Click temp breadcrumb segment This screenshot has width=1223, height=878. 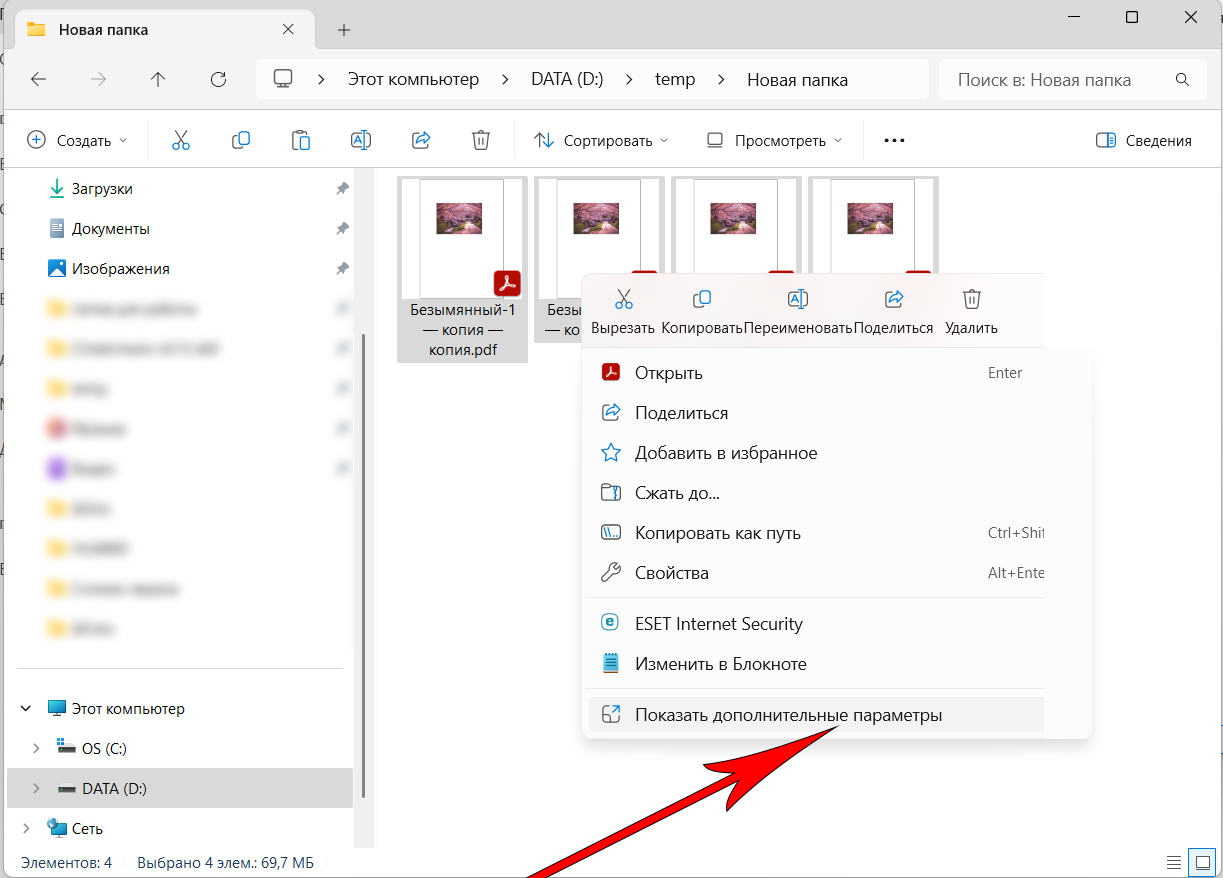(x=675, y=80)
